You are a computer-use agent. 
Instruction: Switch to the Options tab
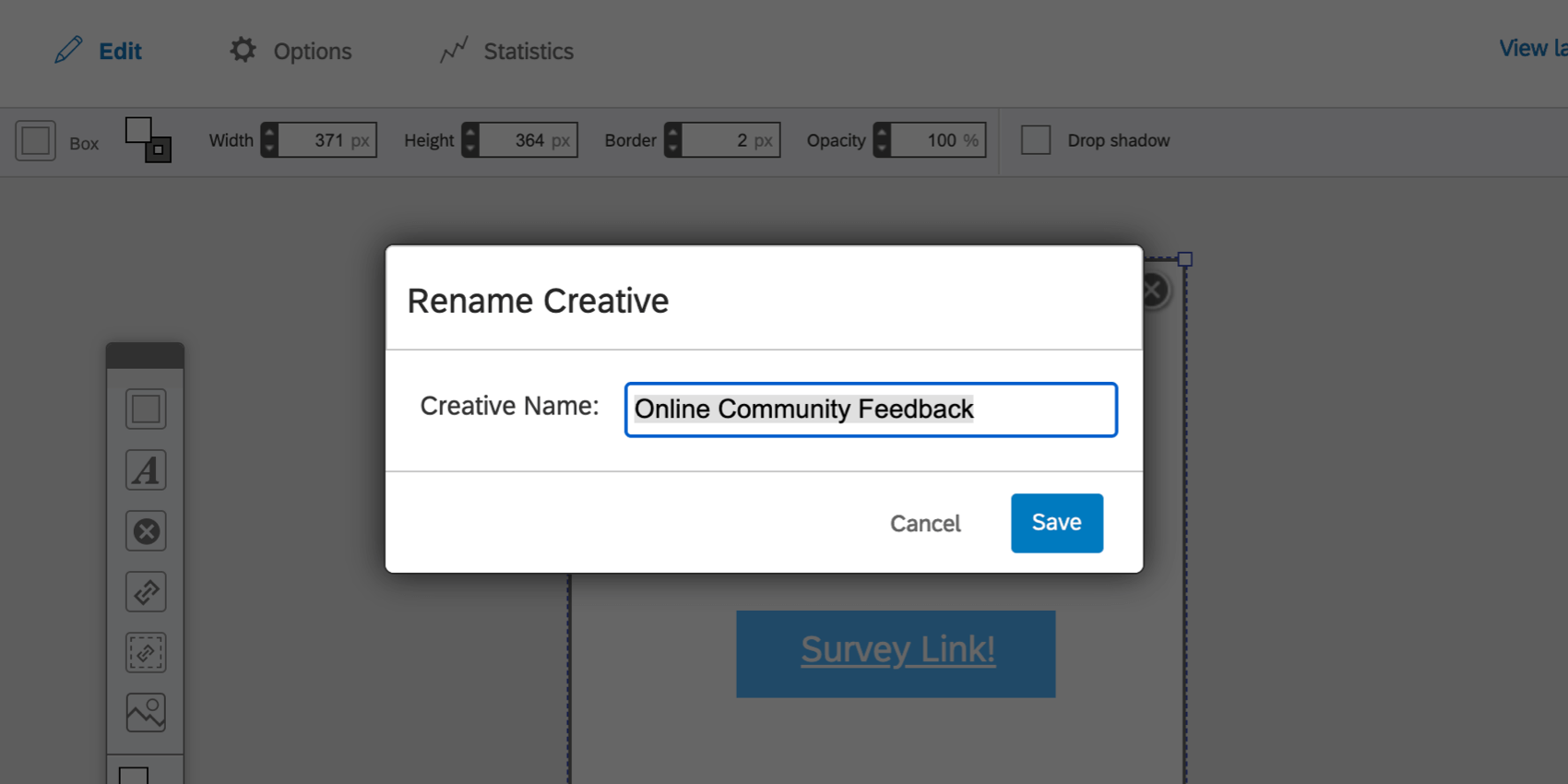pyautogui.click(x=291, y=51)
